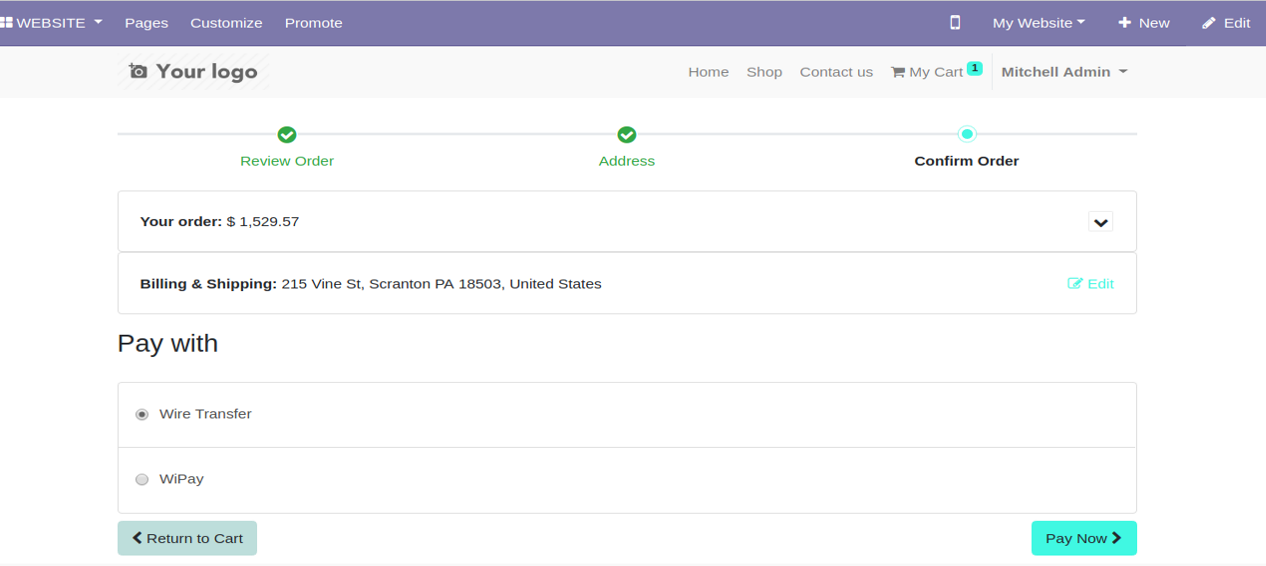1266x566 pixels.
Task: Toggle mobile preview phone icon
Action: [955, 22]
